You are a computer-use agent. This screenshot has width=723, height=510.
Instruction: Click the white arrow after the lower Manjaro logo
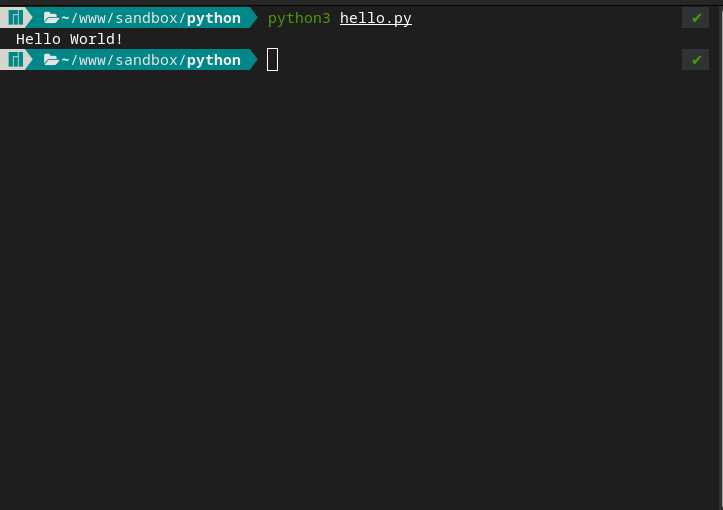pos(29,60)
